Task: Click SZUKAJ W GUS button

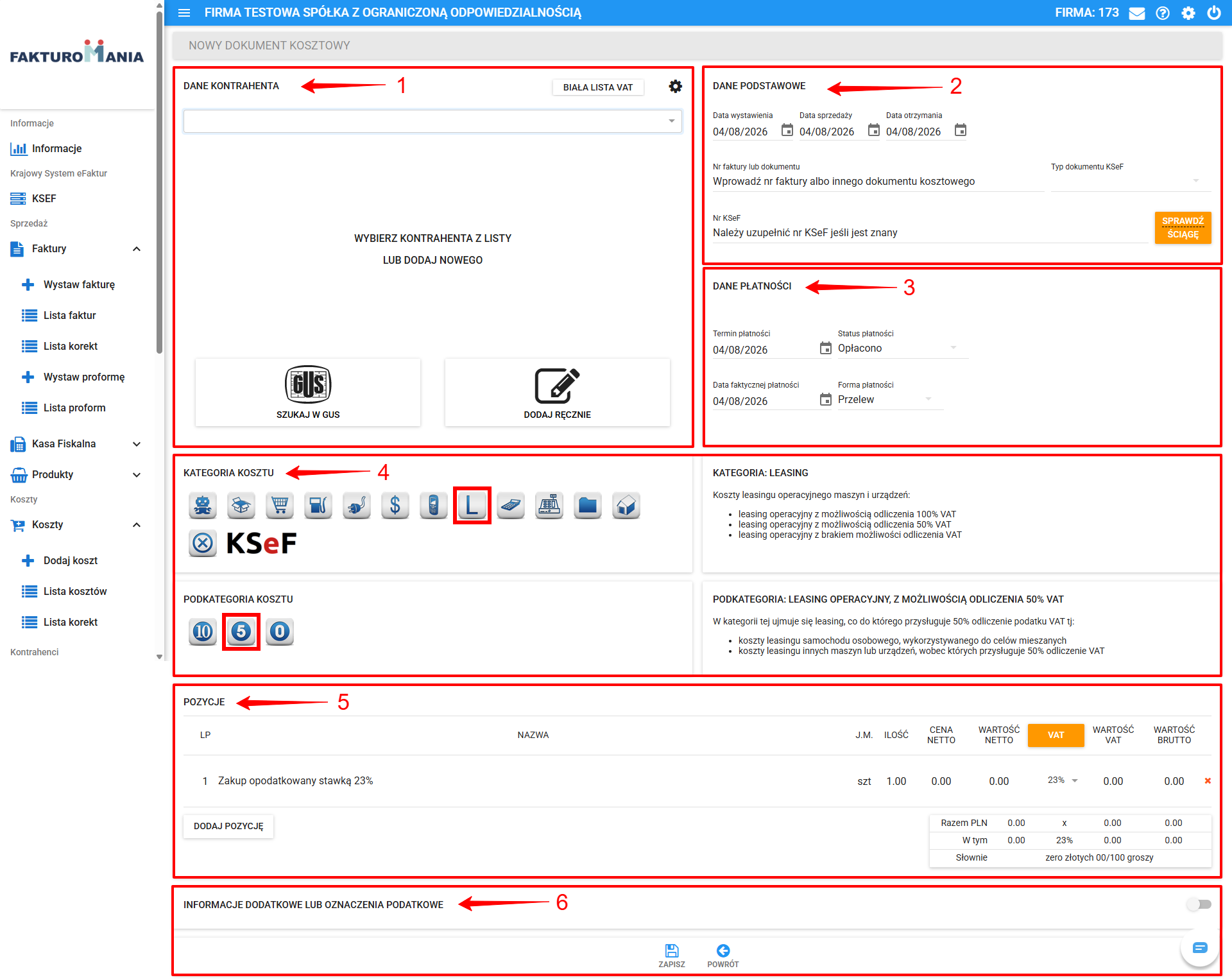Action: [x=308, y=392]
